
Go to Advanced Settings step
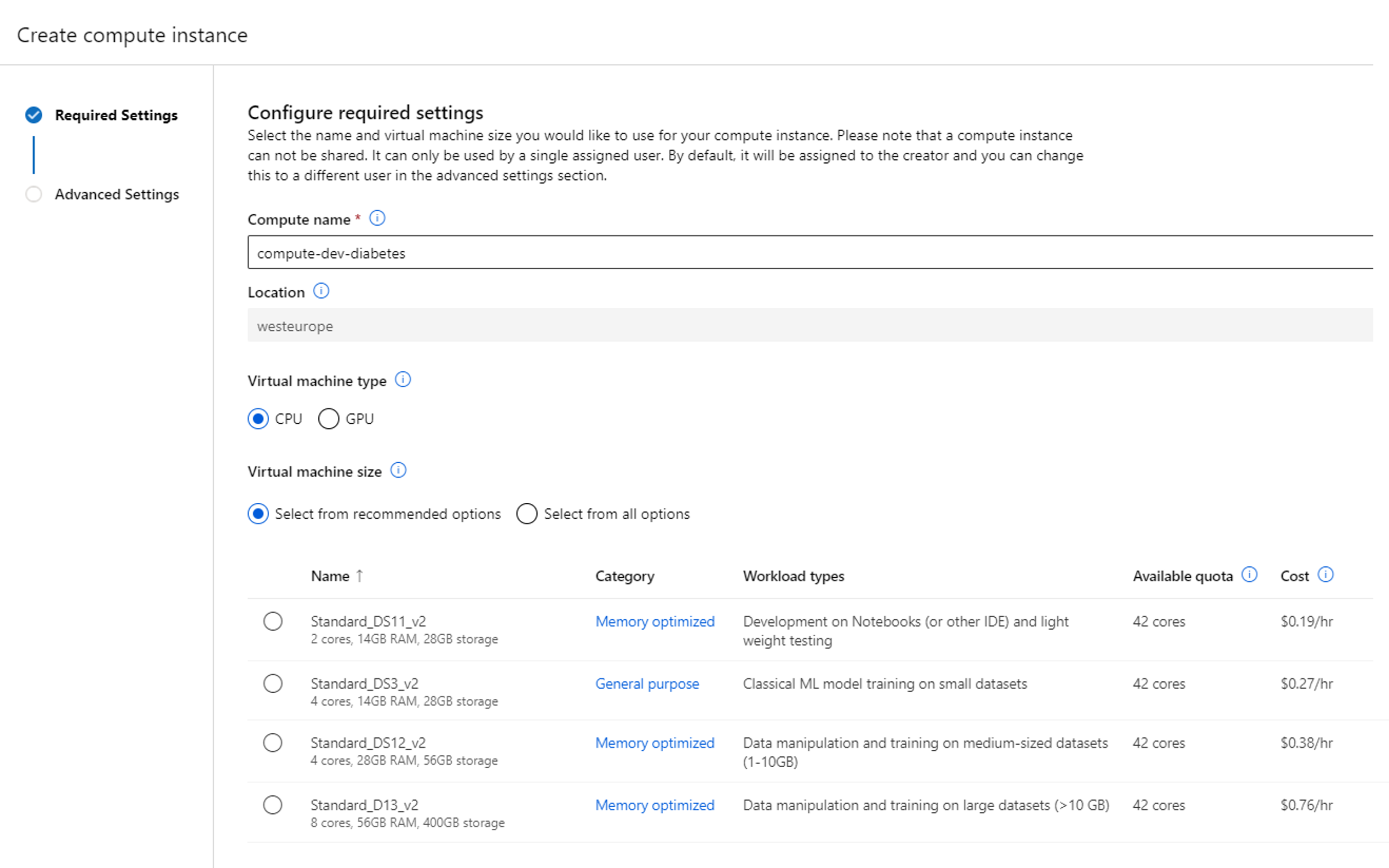(116, 194)
